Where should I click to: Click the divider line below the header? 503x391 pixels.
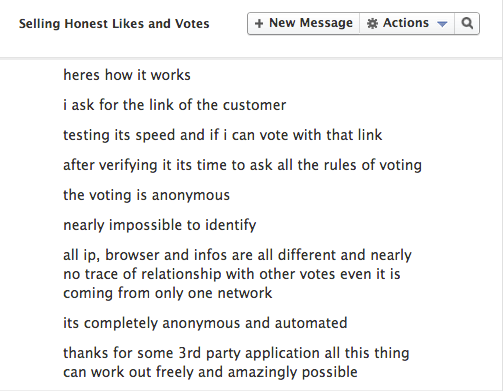(251, 58)
